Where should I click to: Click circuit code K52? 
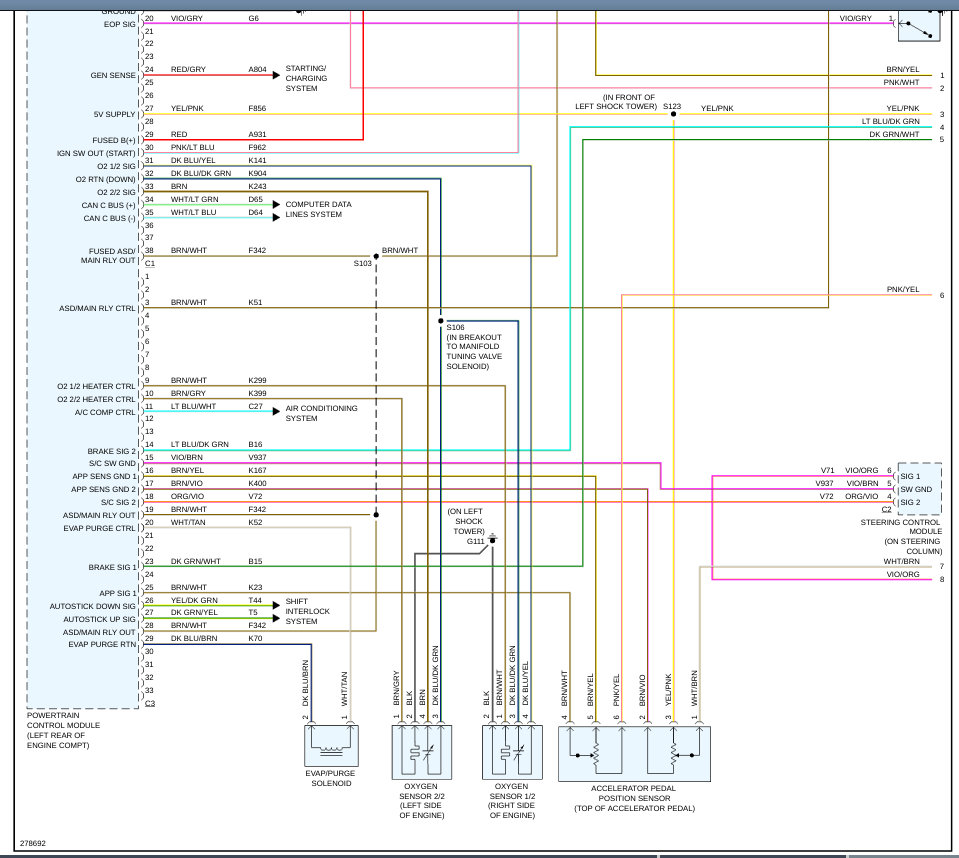255,522
